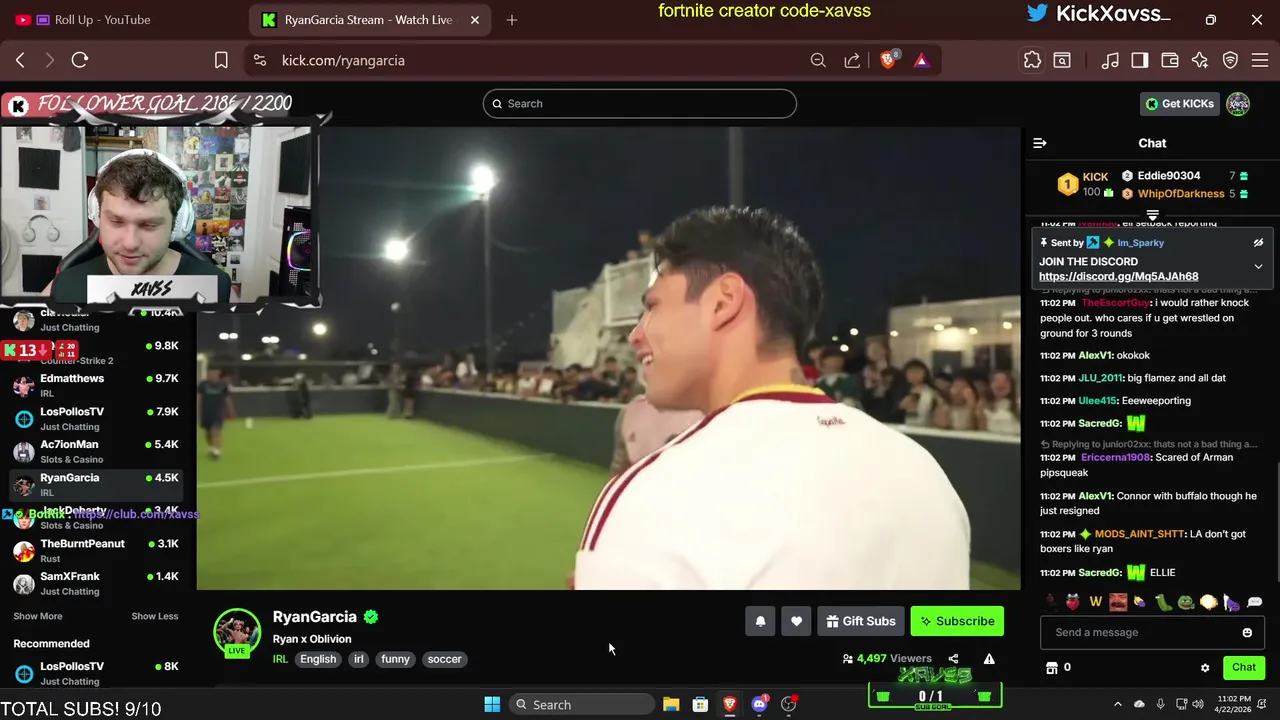
Task: Close the RyanGarcia Stream tab
Action: click(475, 20)
